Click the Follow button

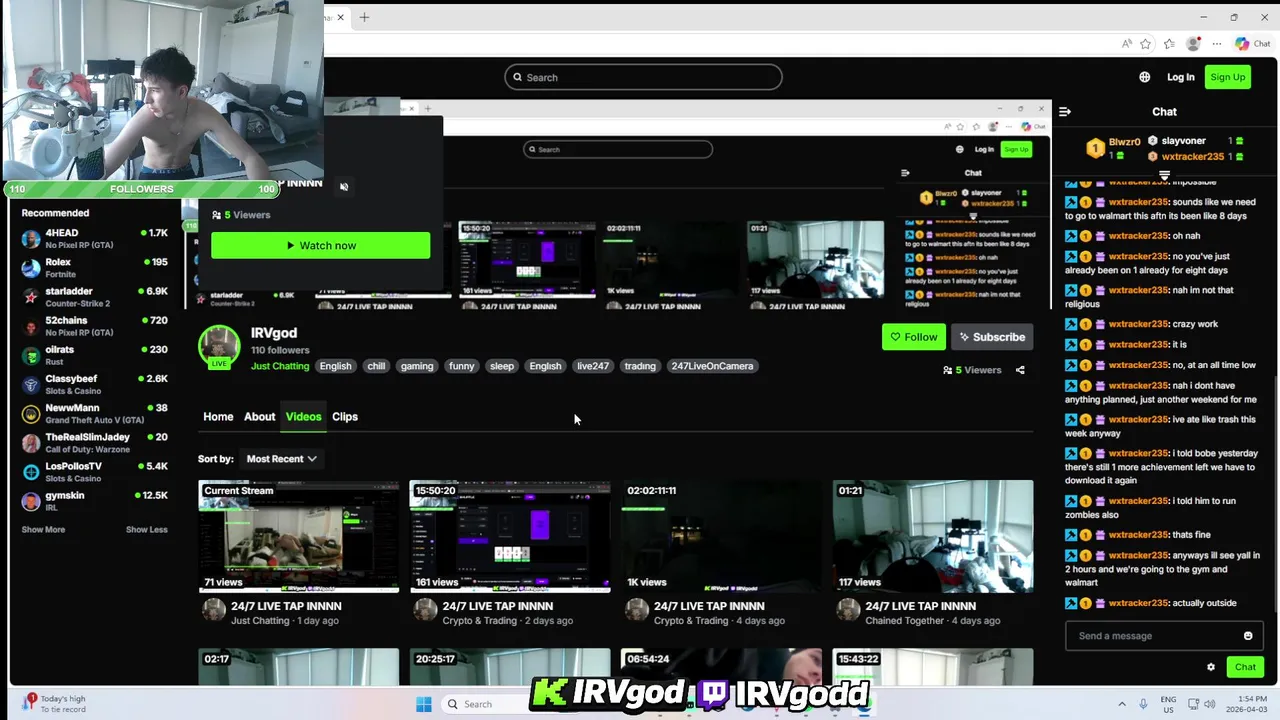coord(913,337)
